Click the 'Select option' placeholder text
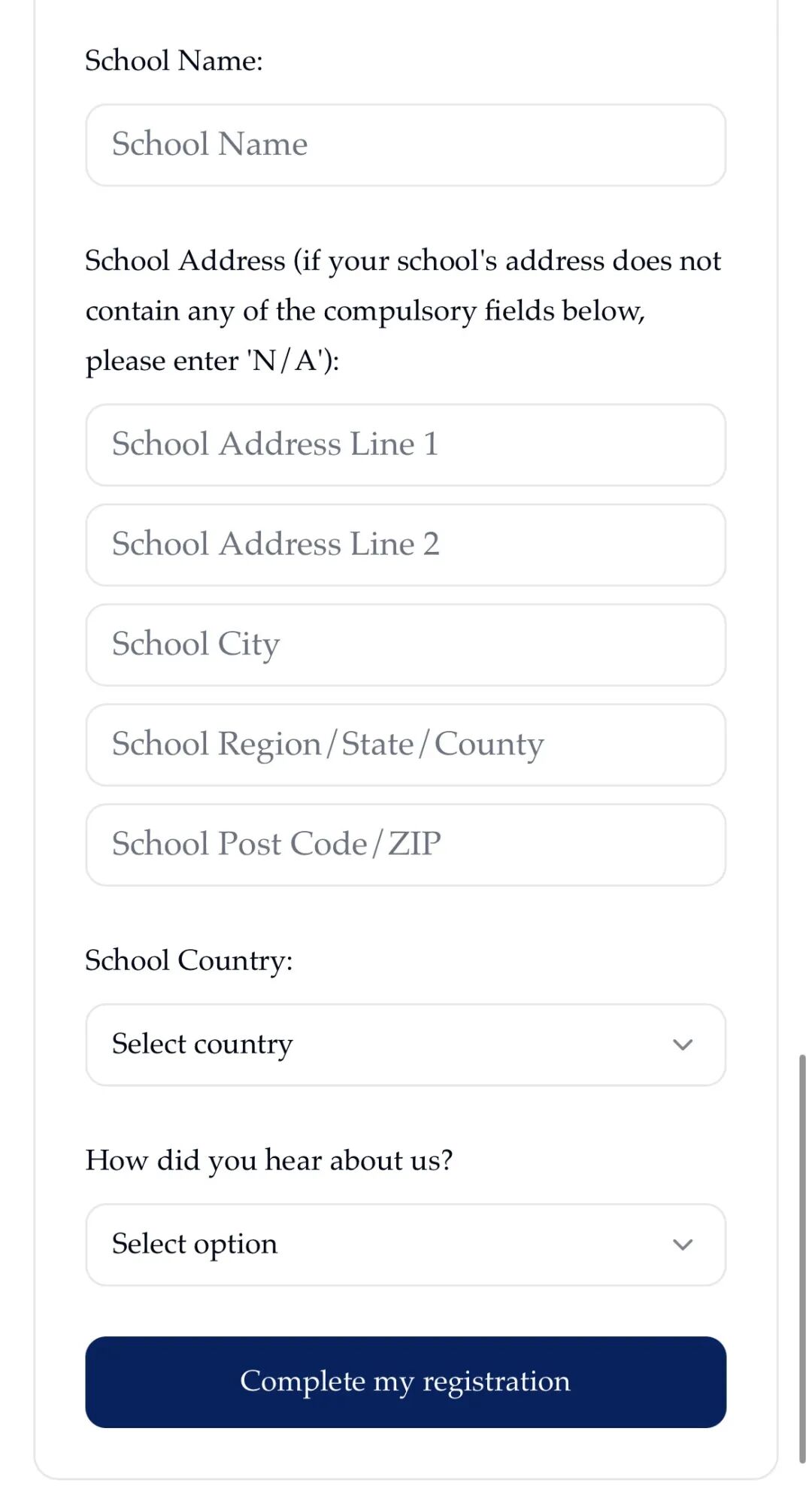The width and height of the screenshot is (812, 1501). click(195, 1245)
